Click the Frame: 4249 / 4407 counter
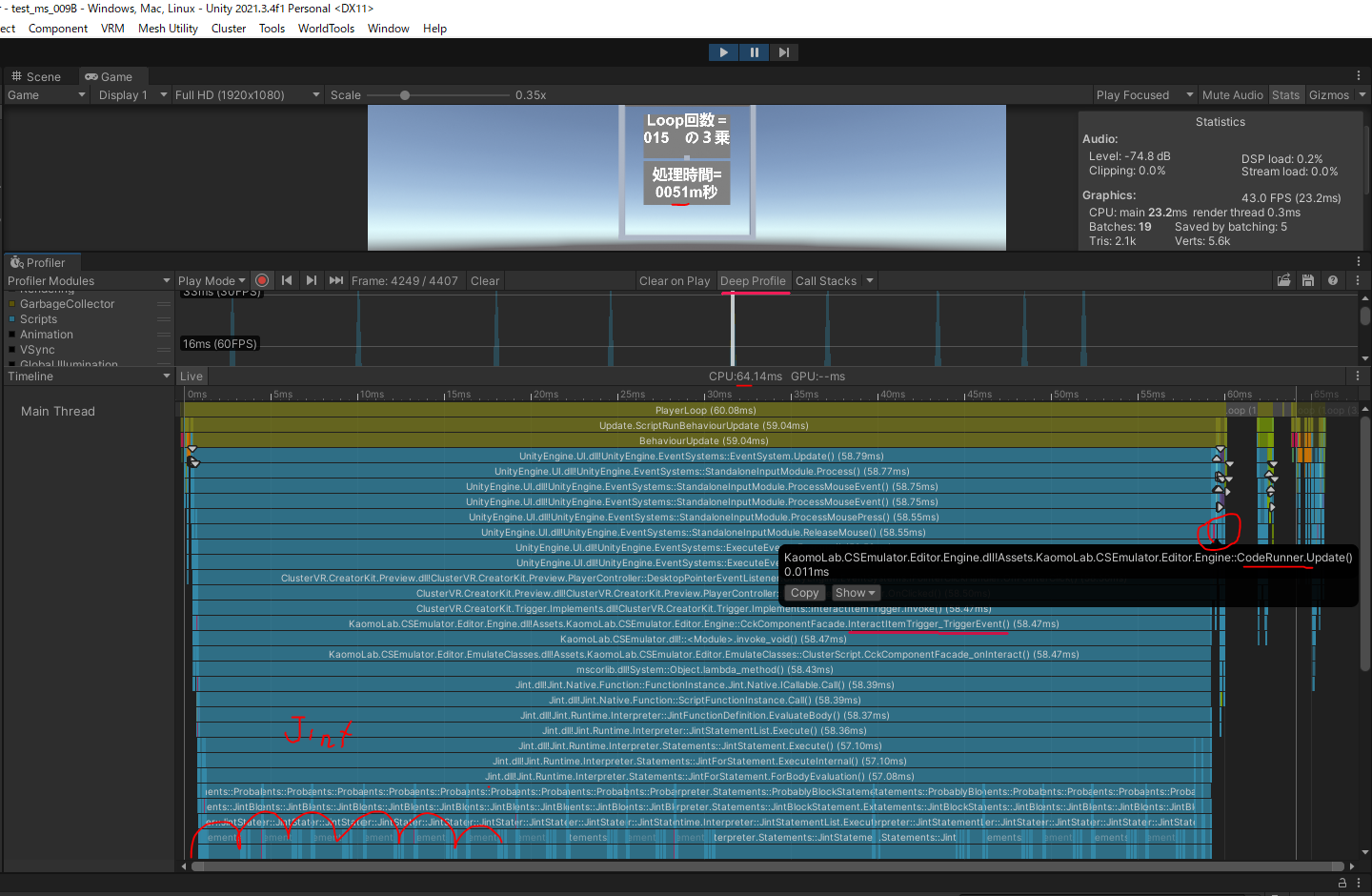The width and height of the screenshot is (1372, 896). pyautogui.click(x=405, y=280)
